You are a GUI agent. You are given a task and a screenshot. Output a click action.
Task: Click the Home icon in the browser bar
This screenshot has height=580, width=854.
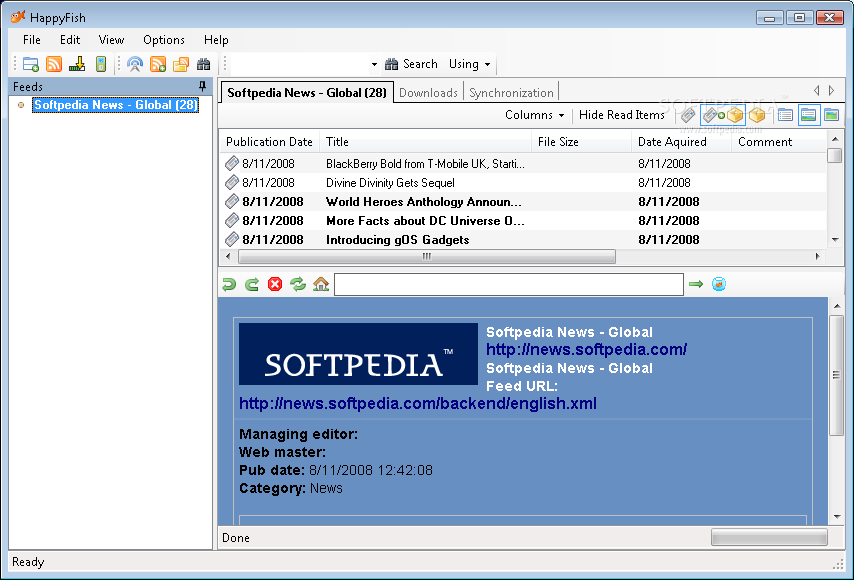tap(321, 284)
